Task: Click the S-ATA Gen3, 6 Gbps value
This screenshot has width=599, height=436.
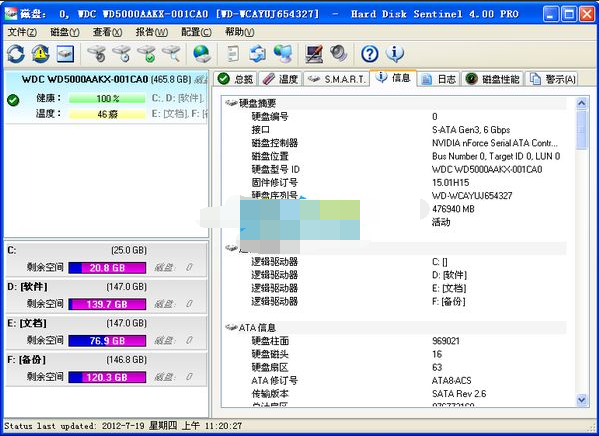Action: click(471, 130)
